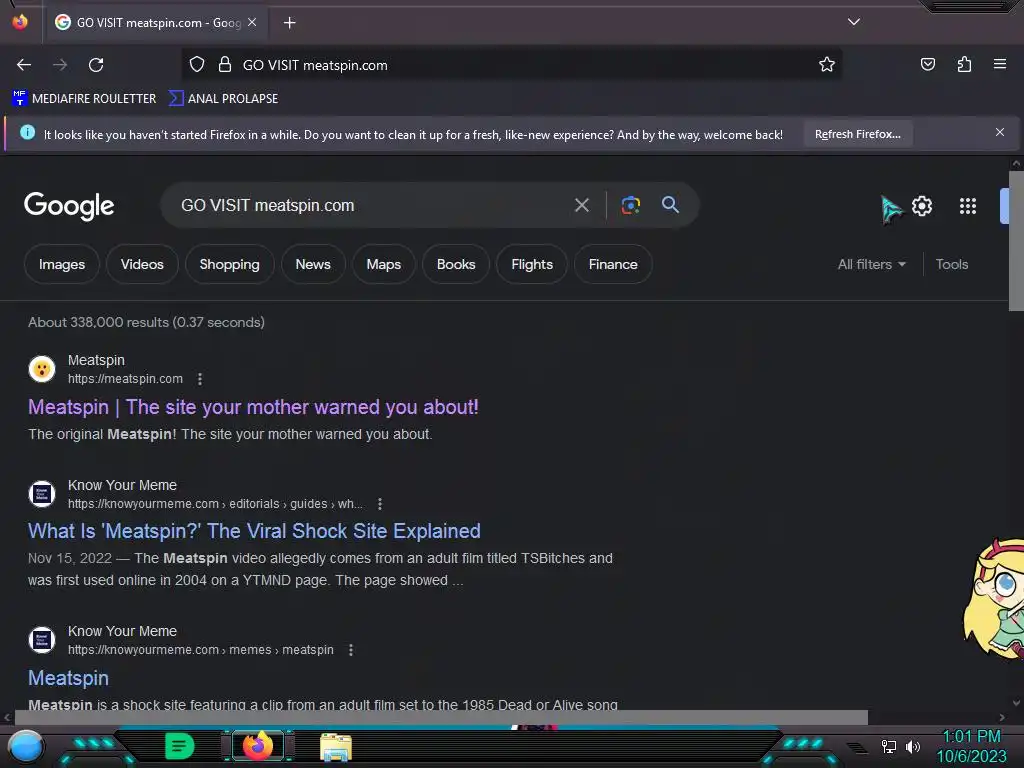Open the tracking protection shield icon
The width and height of the screenshot is (1024, 768).
(197, 65)
